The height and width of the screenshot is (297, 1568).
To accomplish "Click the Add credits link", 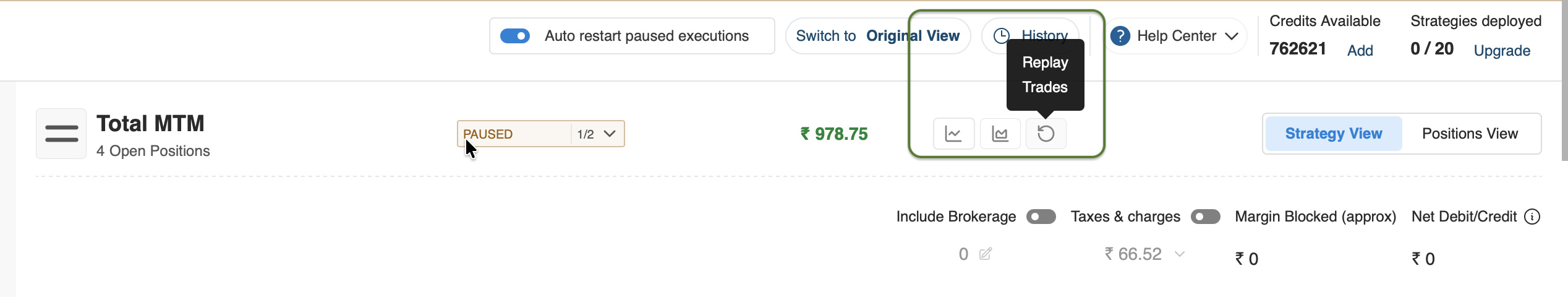I will point(1360,51).
